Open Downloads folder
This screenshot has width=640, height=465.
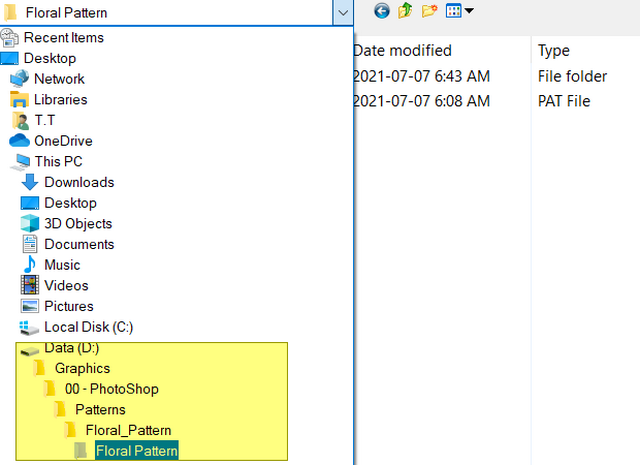point(79,182)
